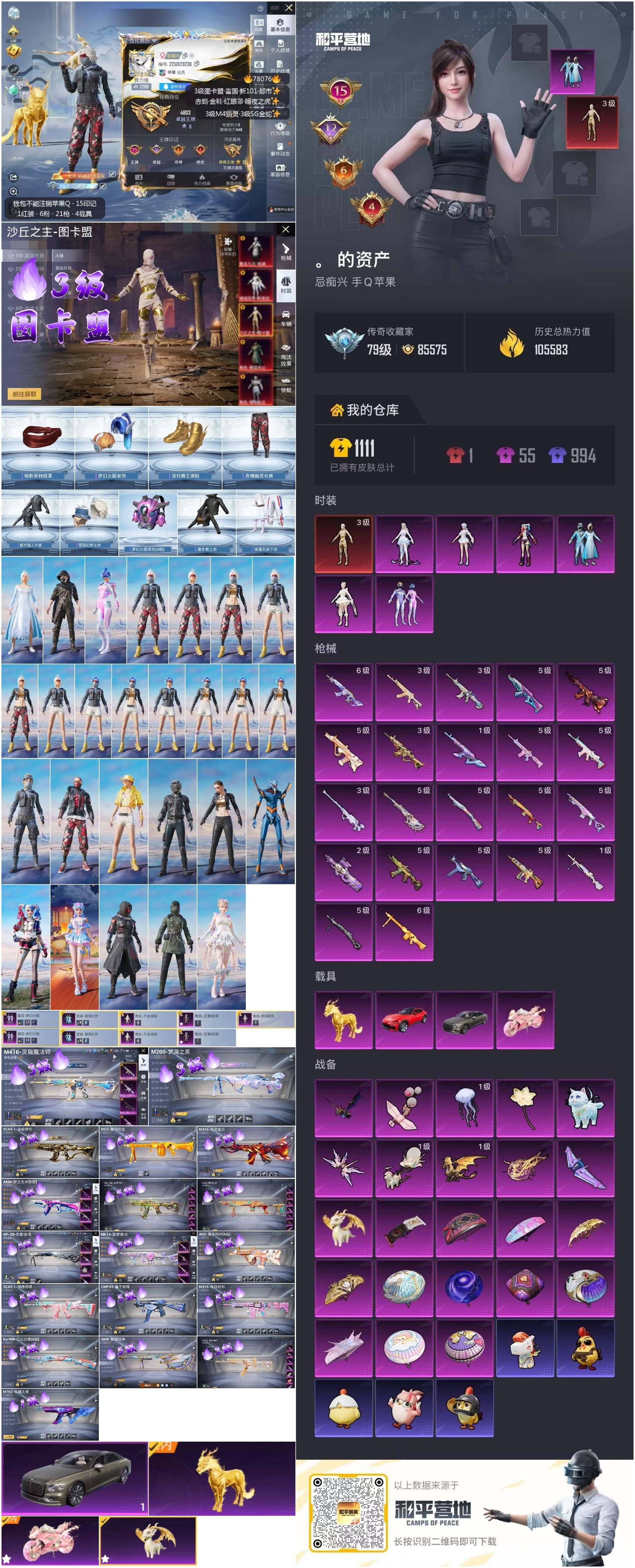
Task: Expand the 个性化装扮 dropdown chevron
Action: coord(155,40)
